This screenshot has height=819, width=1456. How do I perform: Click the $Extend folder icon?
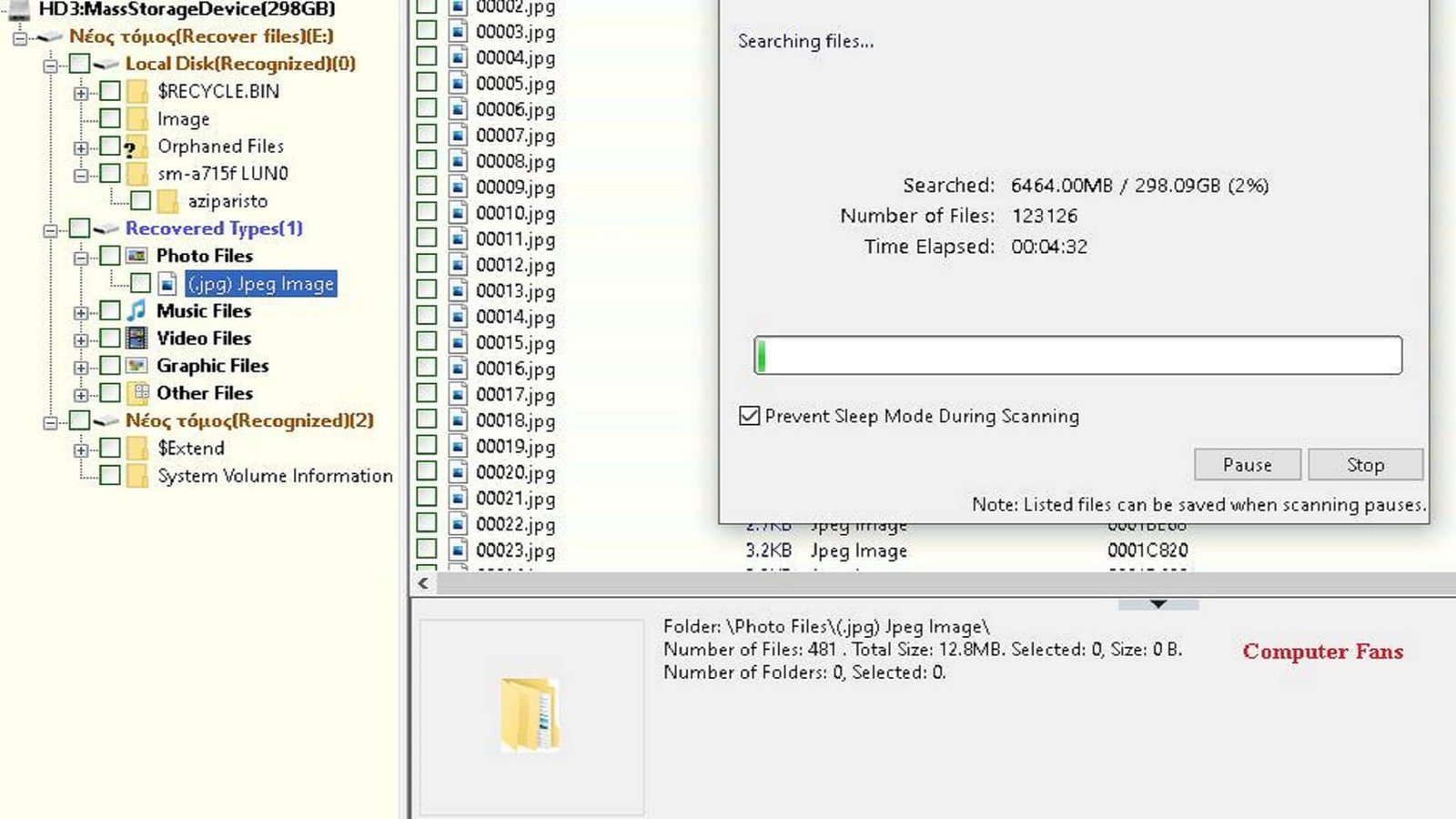point(137,448)
